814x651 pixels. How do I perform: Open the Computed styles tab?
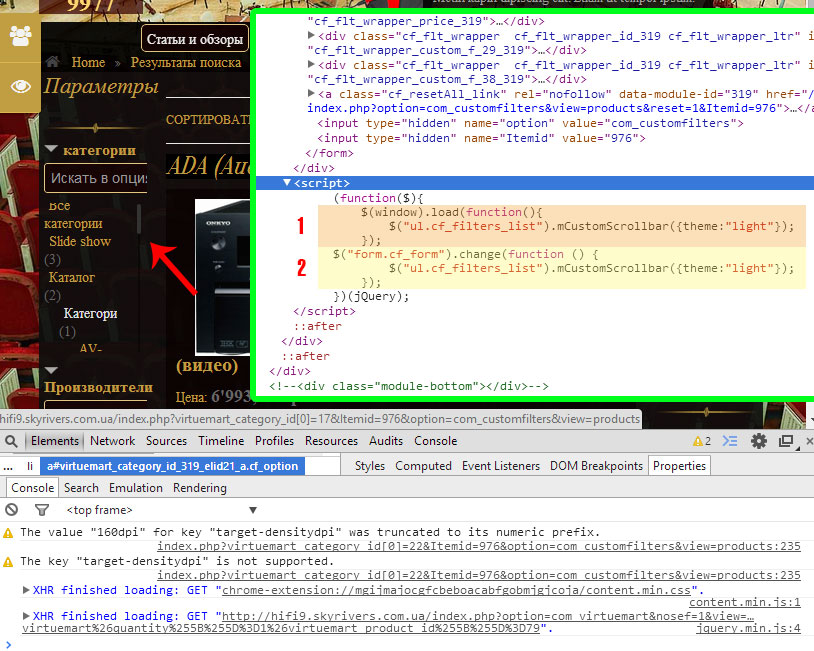click(x=422, y=466)
